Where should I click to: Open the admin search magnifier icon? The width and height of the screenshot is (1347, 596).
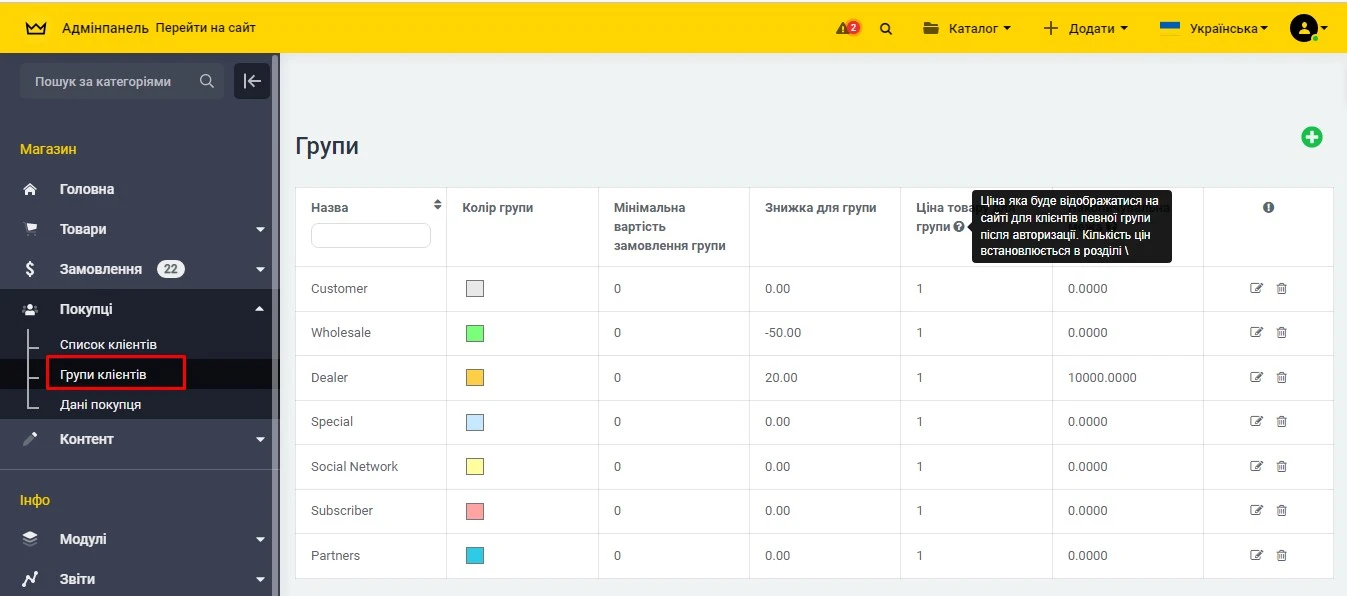tap(886, 28)
